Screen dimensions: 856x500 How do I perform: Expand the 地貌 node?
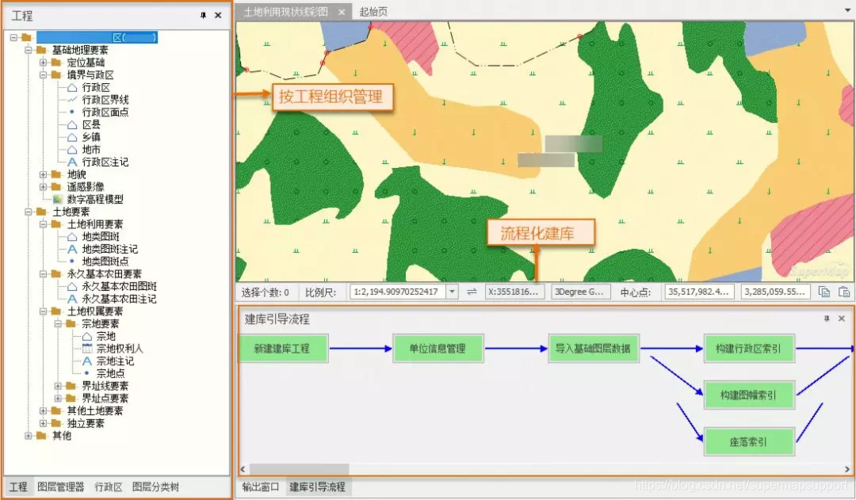(x=43, y=175)
